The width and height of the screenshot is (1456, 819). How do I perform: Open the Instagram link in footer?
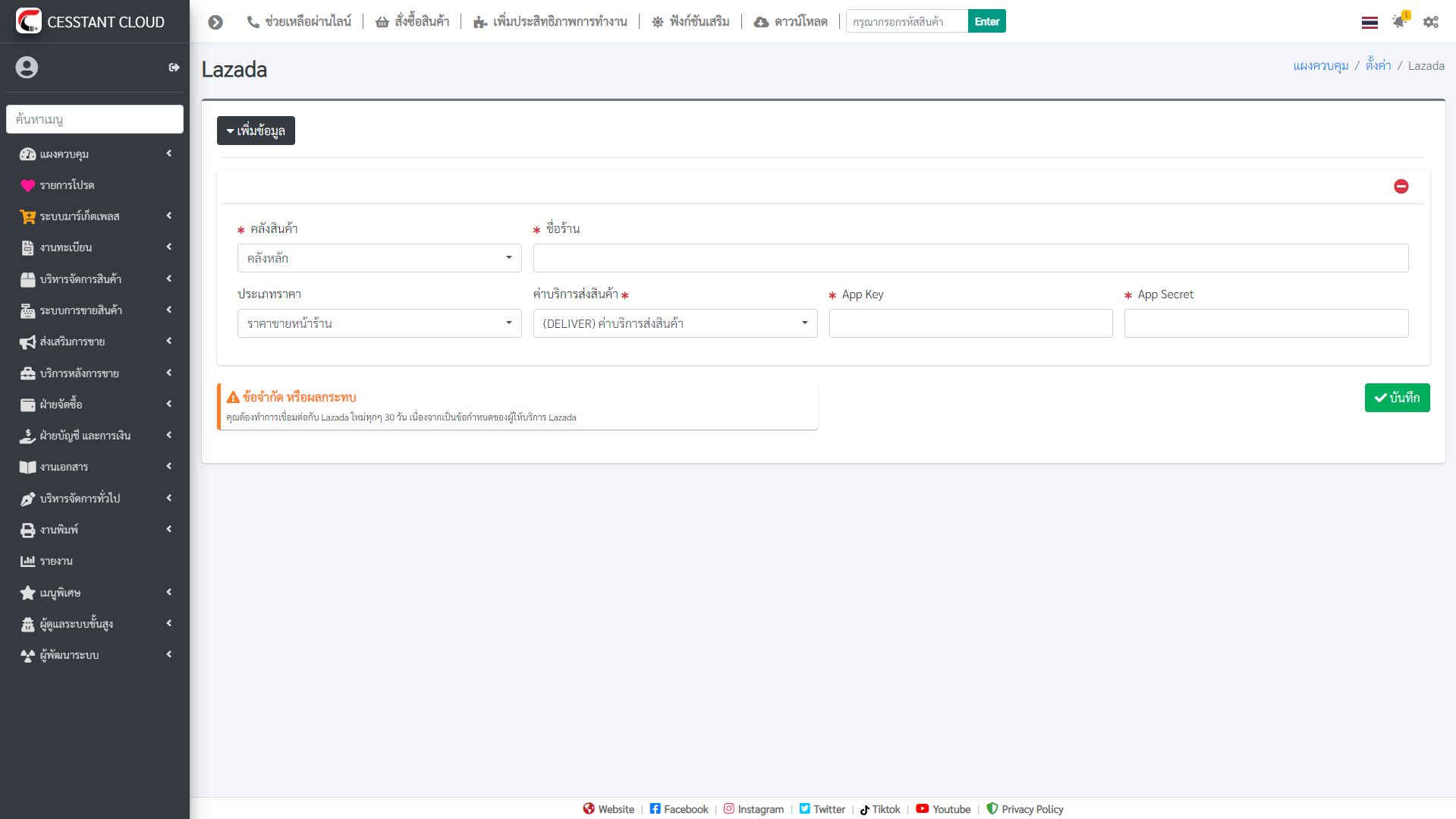click(753, 809)
